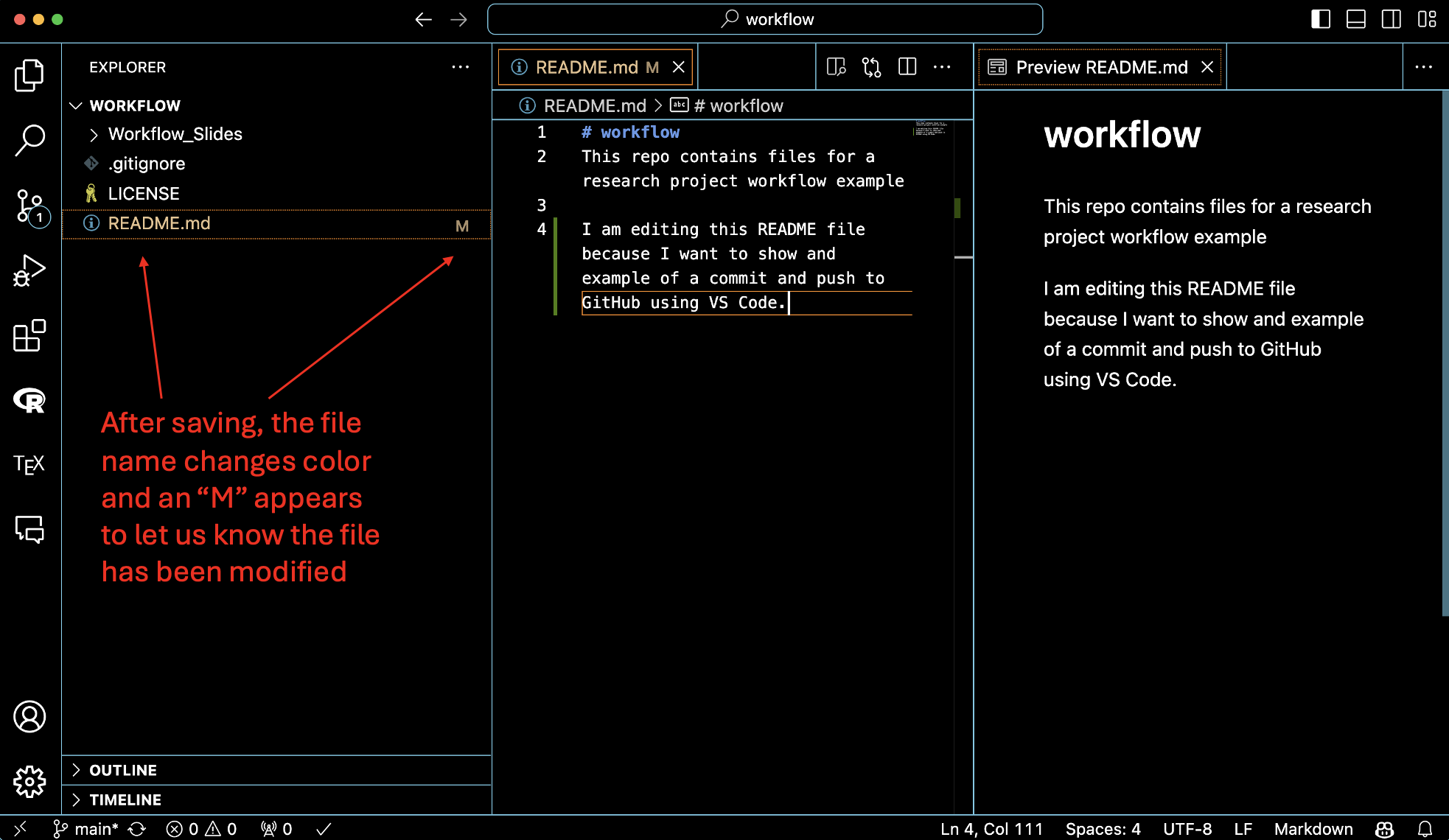Click forwarded ports status item
Image resolution: width=1449 pixels, height=840 pixels.
(x=276, y=829)
